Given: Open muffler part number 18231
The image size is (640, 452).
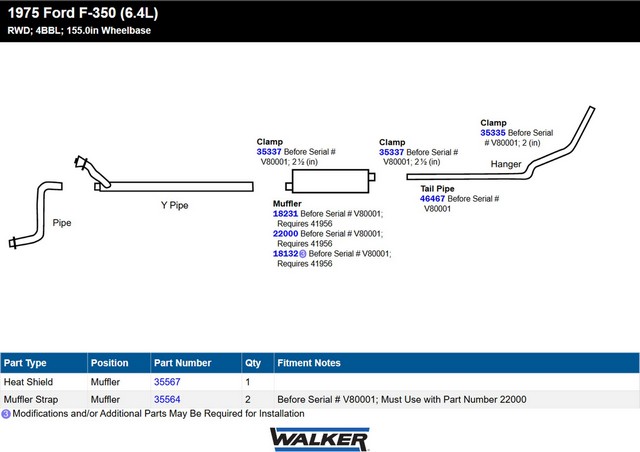Looking at the screenshot, I should (285, 214).
